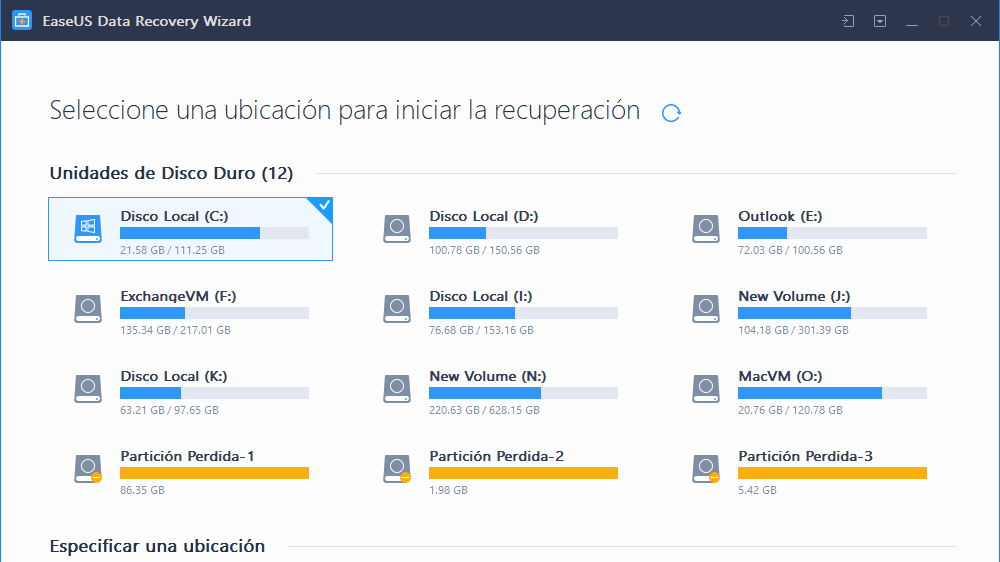Click the Windows drive icon for Disco Local (C:)
The width and height of the screenshot is (1000, 562).
click(x=88, y=229)
